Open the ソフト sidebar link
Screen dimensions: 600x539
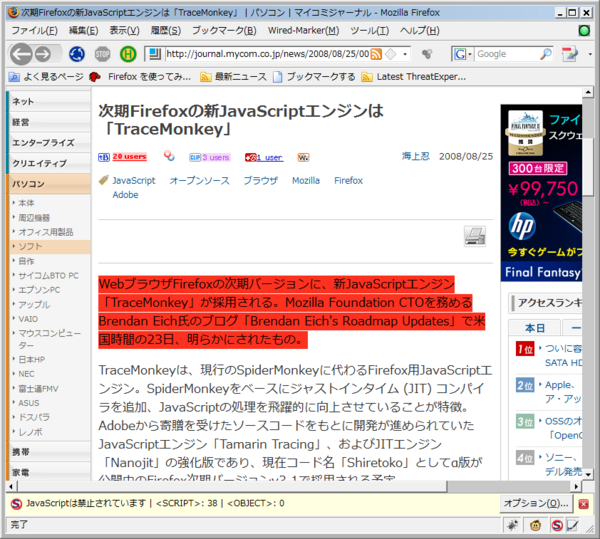point(30,247)
